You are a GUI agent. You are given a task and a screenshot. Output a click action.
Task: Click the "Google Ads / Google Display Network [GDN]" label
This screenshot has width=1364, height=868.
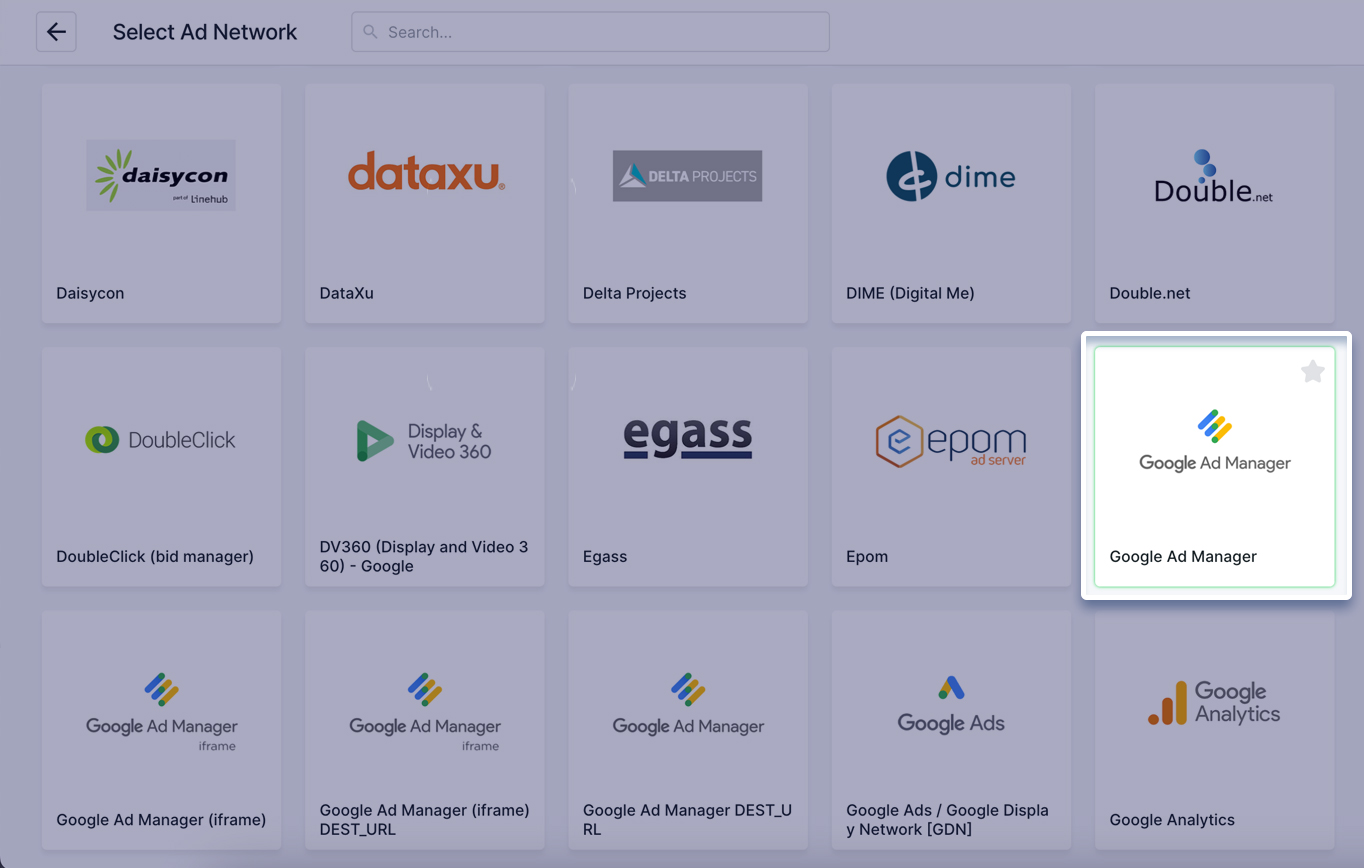coord(947,820)
